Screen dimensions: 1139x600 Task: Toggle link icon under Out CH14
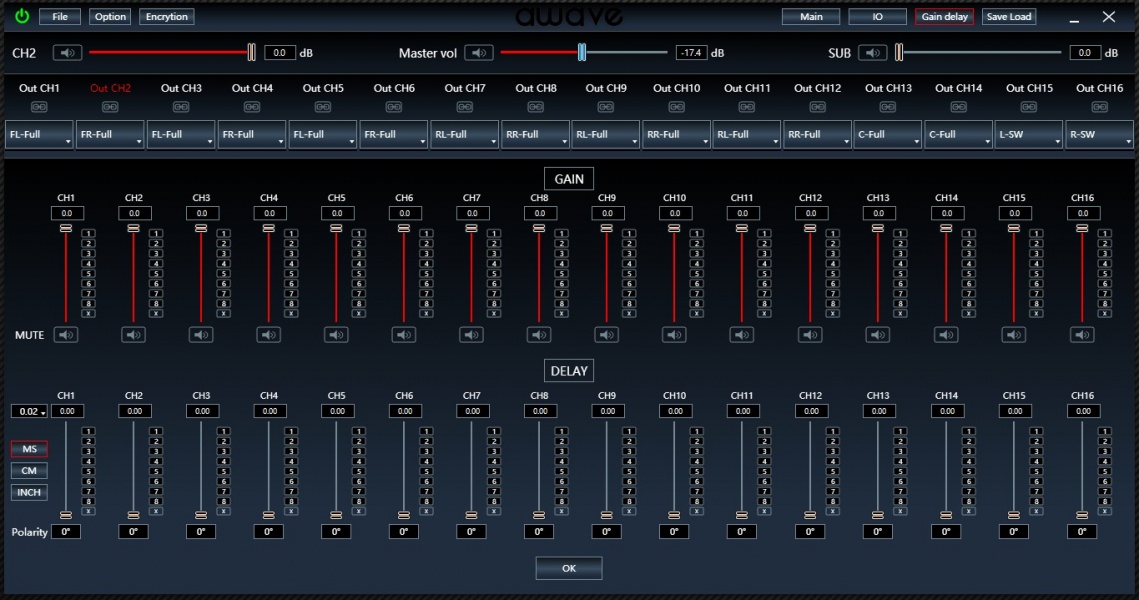(x=958, y=107)
